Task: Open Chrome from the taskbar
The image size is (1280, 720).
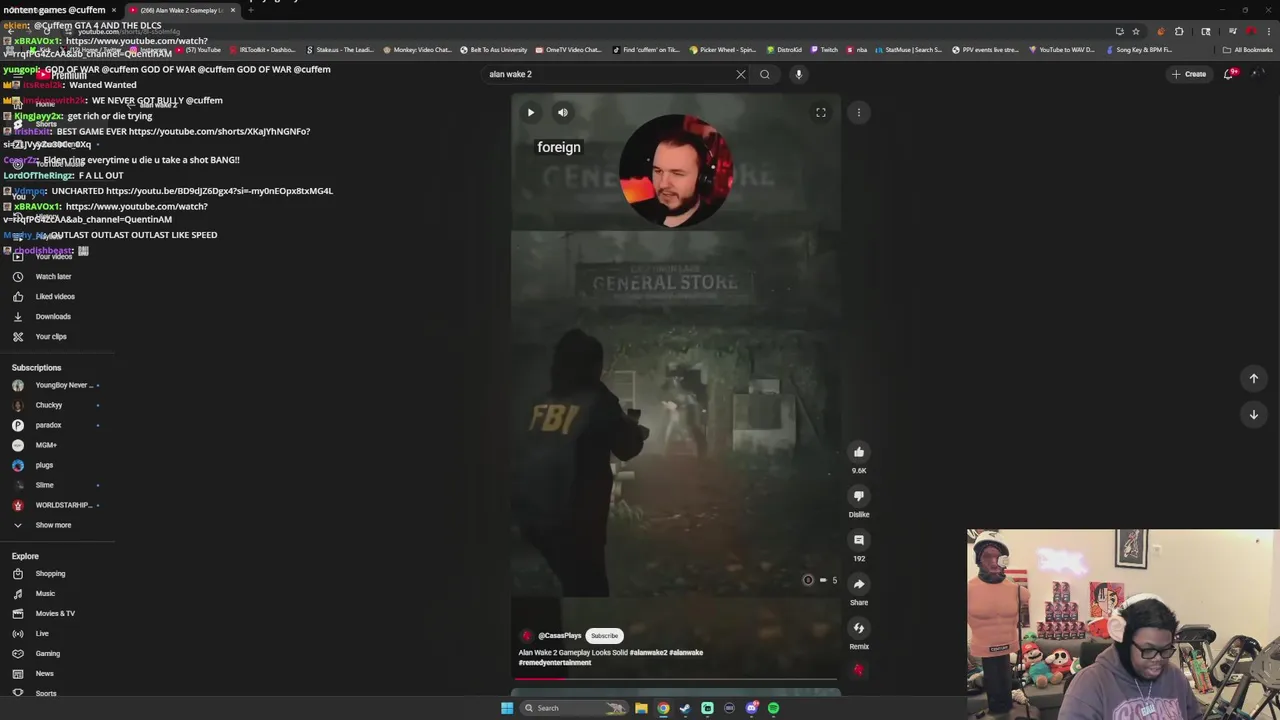Action: (663, 708)
